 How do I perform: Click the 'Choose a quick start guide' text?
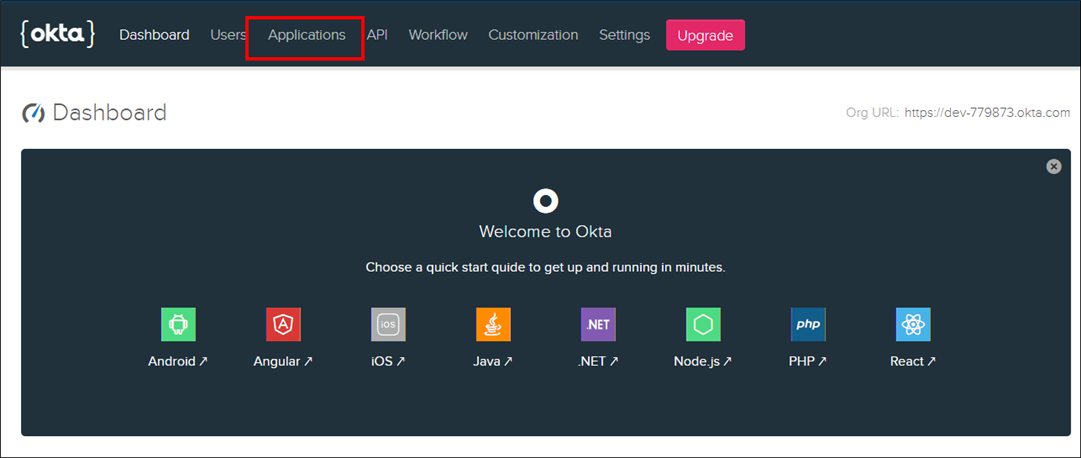[545, 267]
